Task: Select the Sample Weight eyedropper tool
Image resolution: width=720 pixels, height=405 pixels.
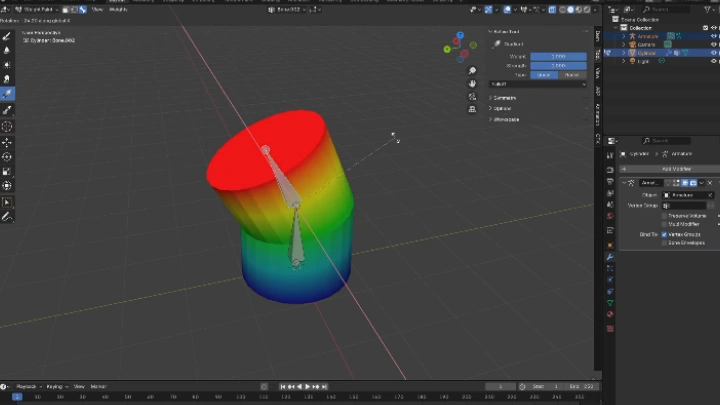Action: pyautogui.click(x=7, y=110)
